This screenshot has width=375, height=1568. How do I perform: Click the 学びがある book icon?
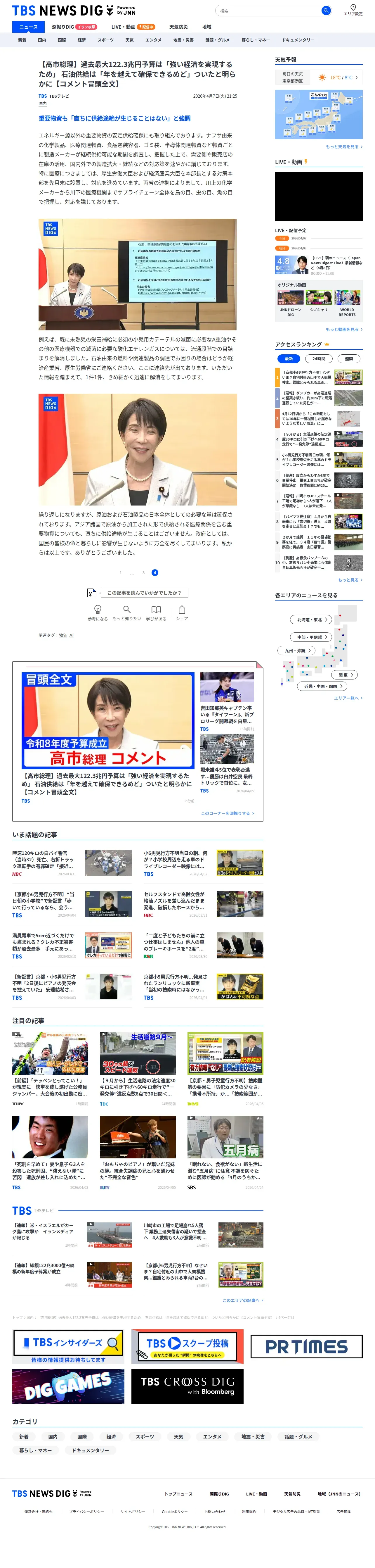[156, 609]
